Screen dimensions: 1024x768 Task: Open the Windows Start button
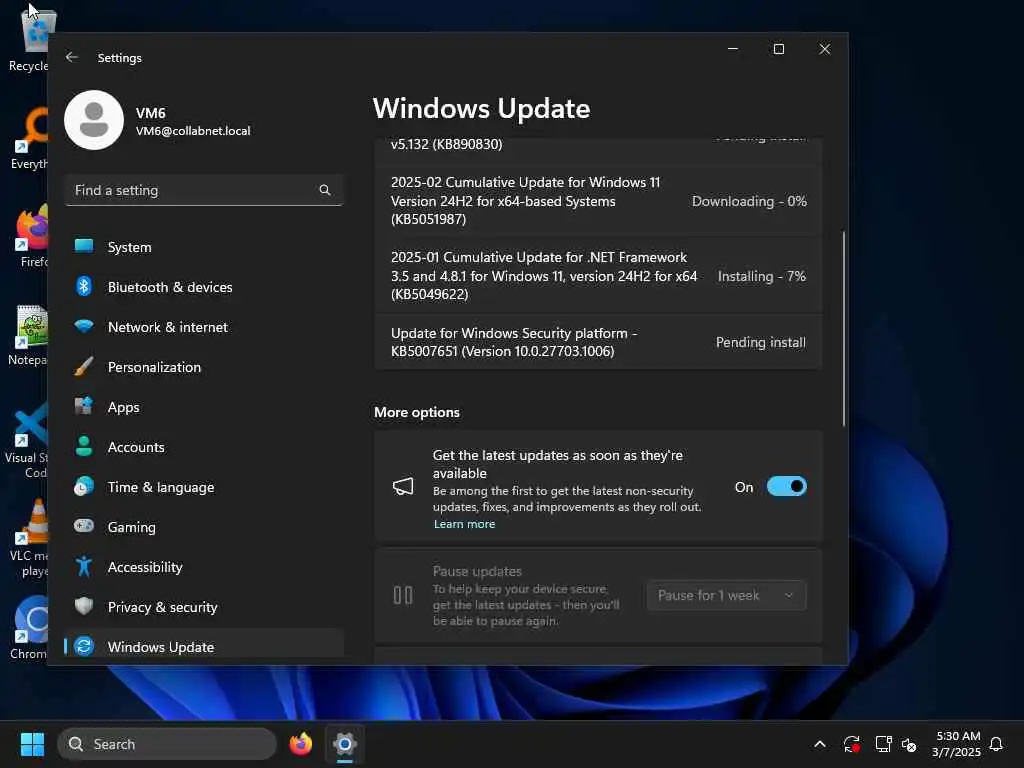tap(32, 744)
